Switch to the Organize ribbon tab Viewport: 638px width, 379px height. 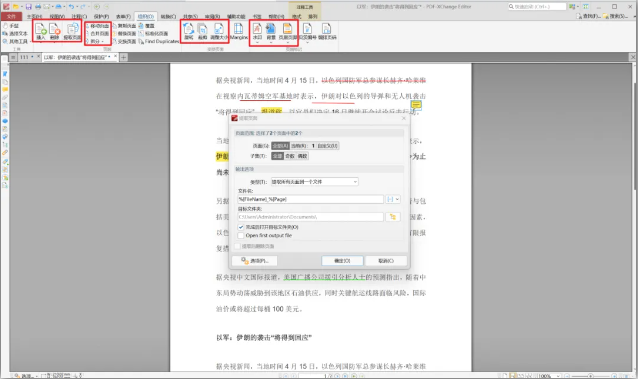click(145, 16)
